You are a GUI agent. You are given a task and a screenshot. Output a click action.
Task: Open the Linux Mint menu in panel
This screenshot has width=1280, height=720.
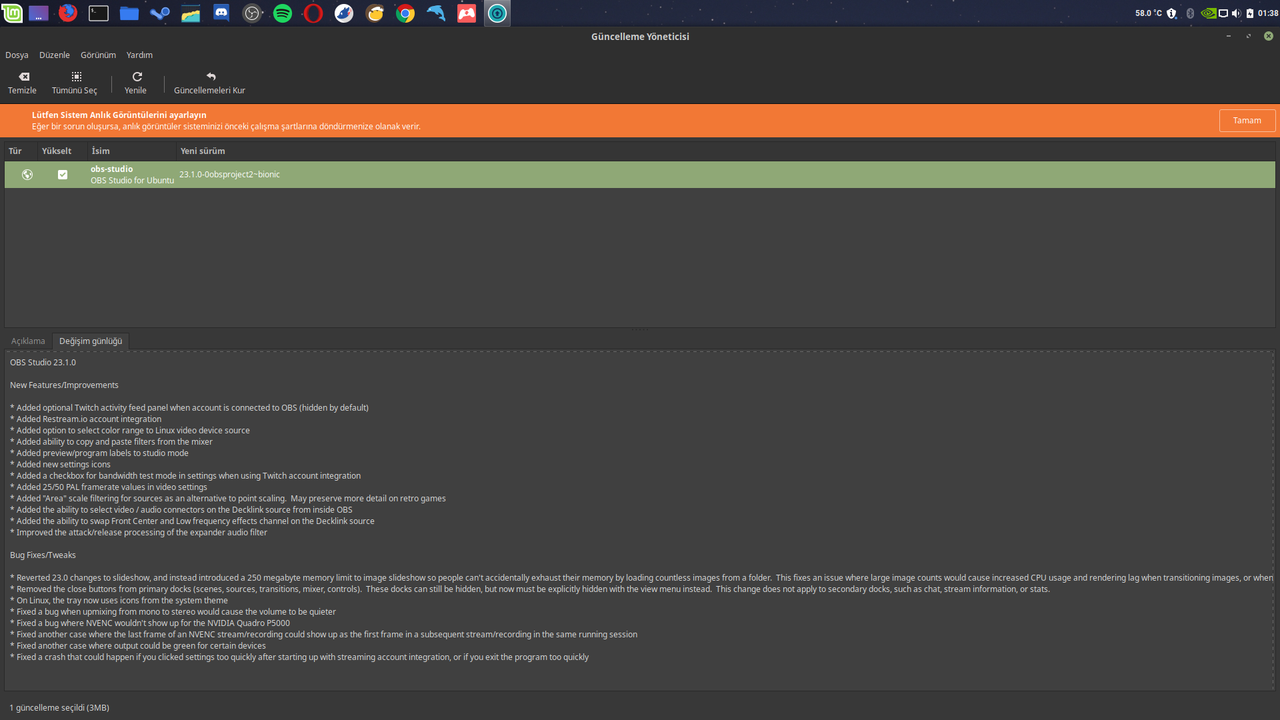tap(11, 13)
